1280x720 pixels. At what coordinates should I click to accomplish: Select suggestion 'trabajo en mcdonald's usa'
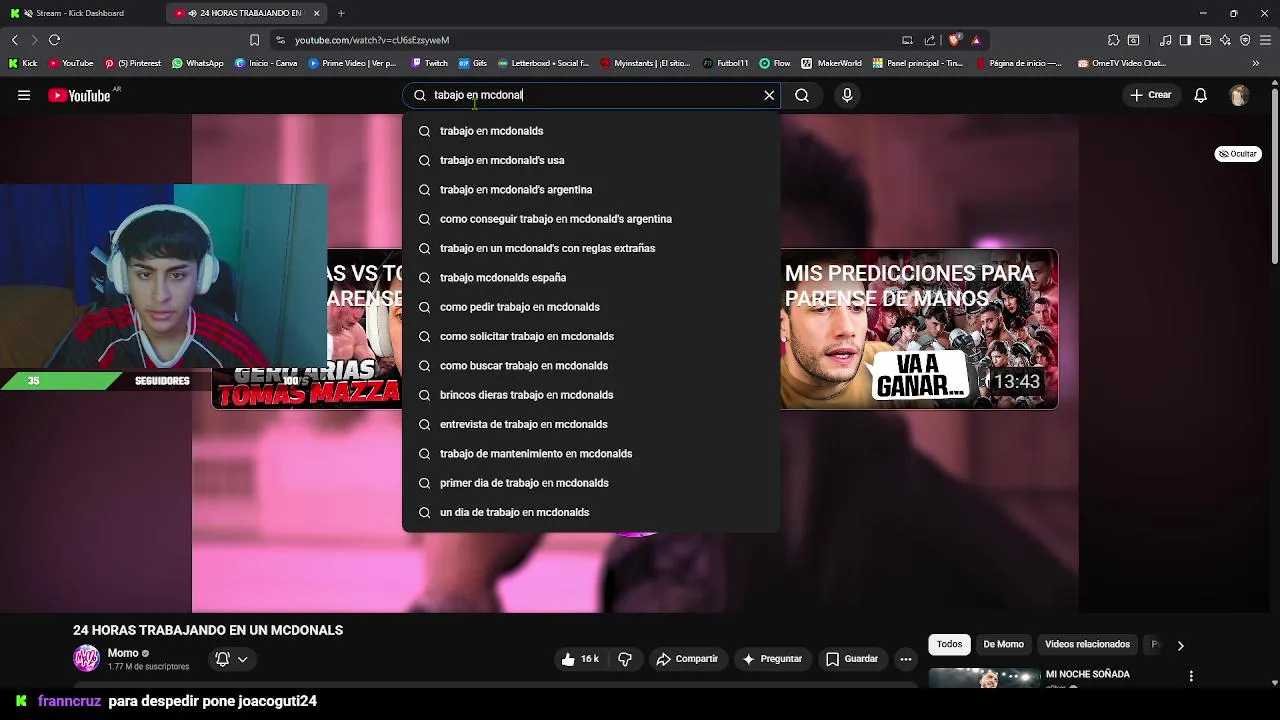[x=591, y=160]
